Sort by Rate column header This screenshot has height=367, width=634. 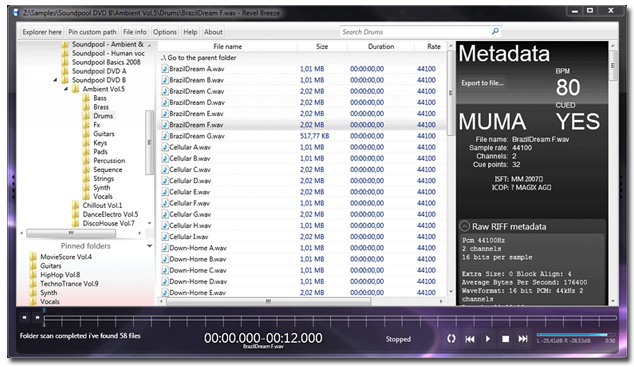434,46
